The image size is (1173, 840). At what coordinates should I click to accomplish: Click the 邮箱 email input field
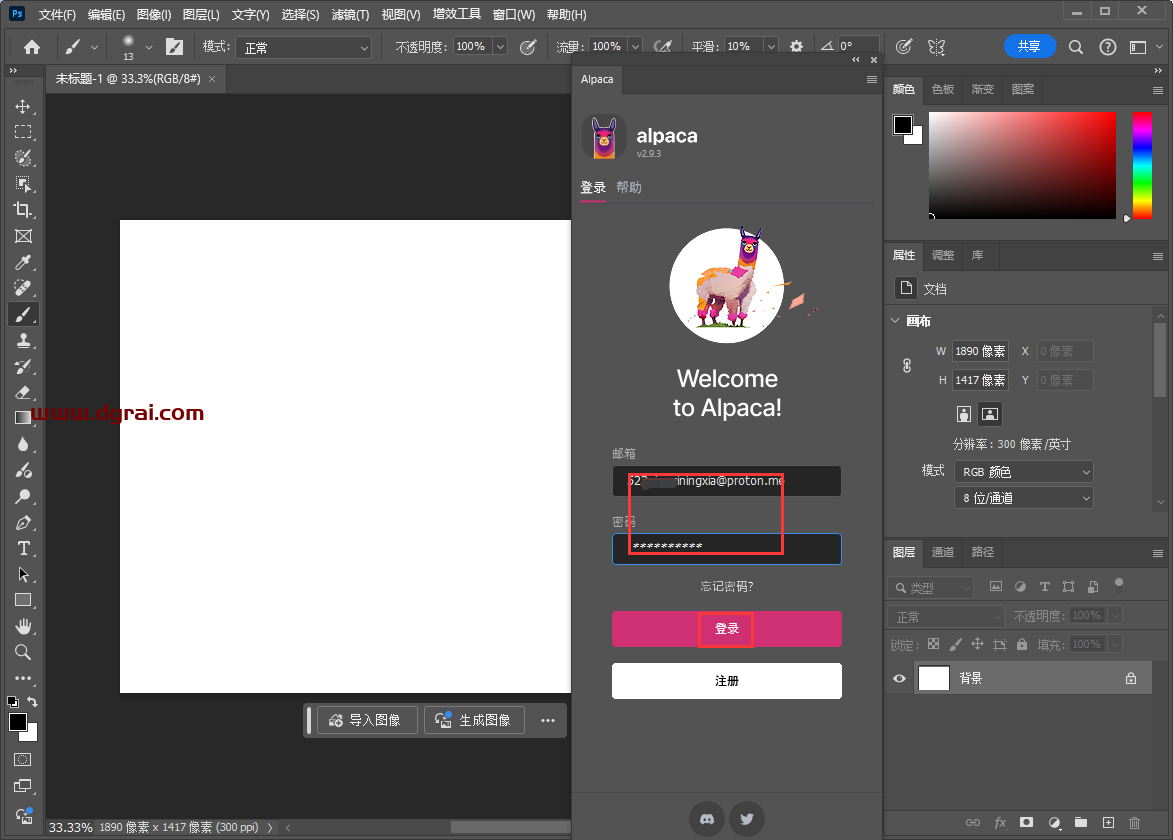click(x=726, y=481)
